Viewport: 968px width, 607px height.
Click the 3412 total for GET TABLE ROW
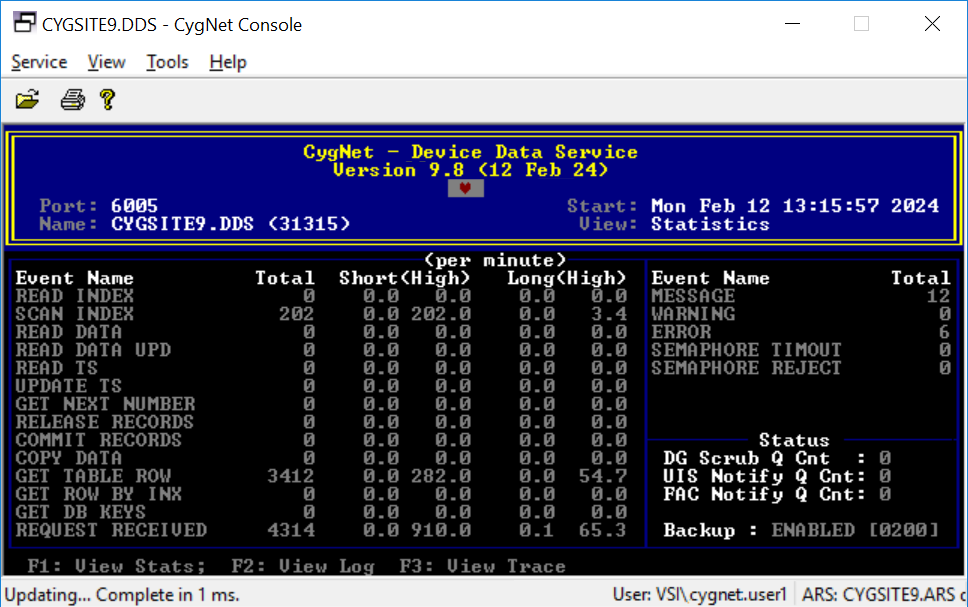click(x=291, y=476)
